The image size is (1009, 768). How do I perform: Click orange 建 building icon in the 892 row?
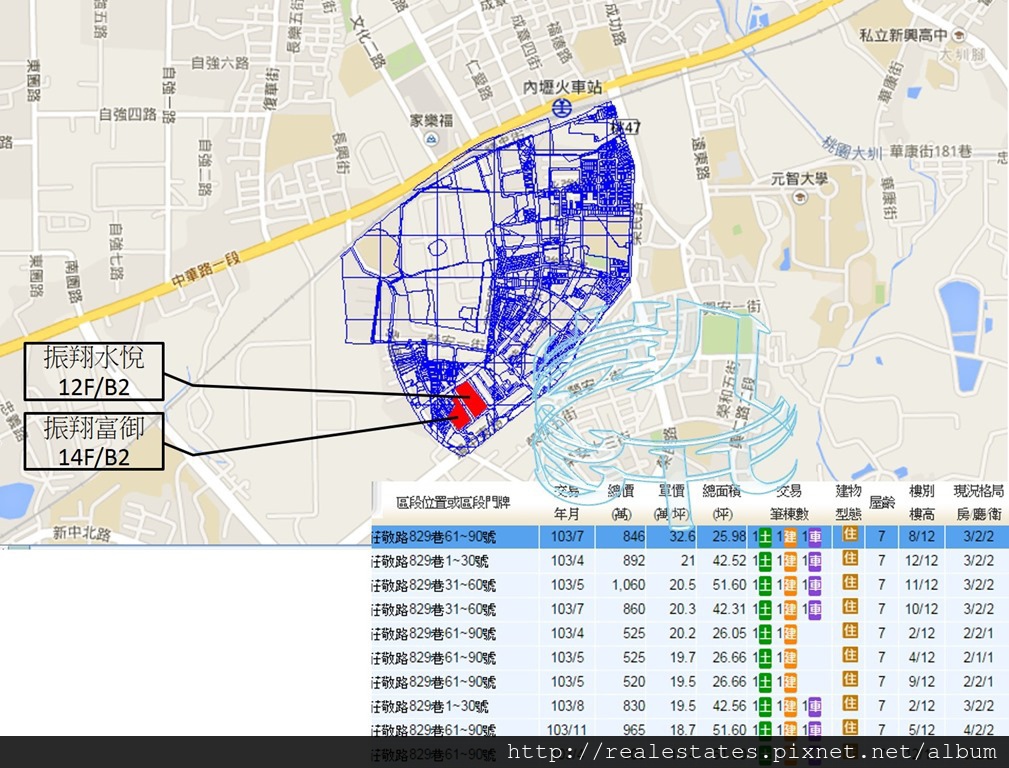coord(790,561)
